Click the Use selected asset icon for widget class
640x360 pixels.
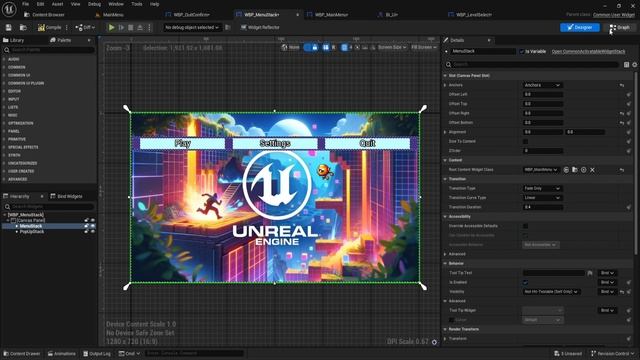click(x=566, y=170)
